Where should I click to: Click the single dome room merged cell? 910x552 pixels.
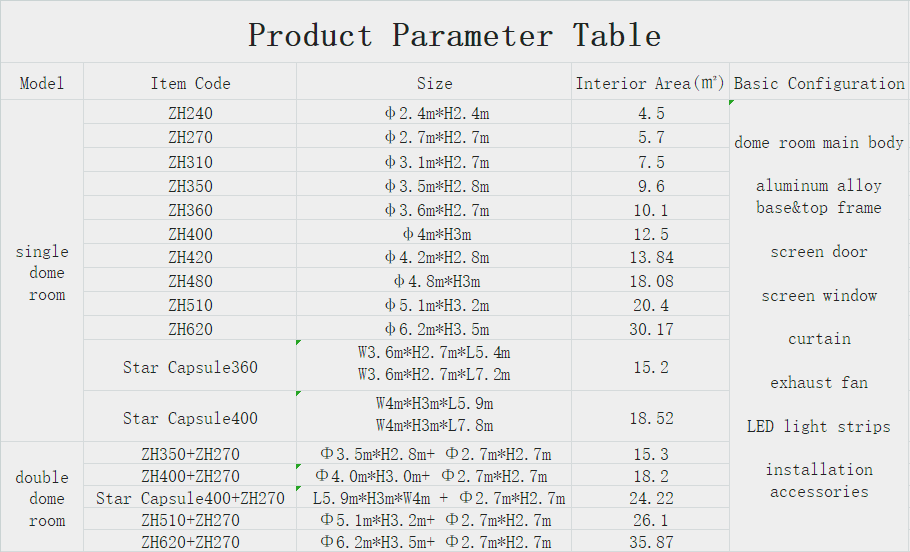(x=42, y=272)
